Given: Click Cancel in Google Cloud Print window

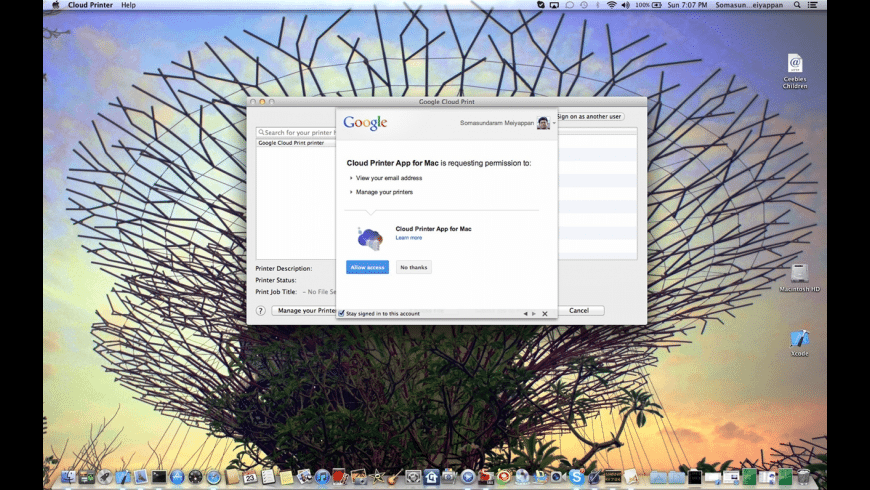Looking at the screenshot, I should click(x=579, y=311).
